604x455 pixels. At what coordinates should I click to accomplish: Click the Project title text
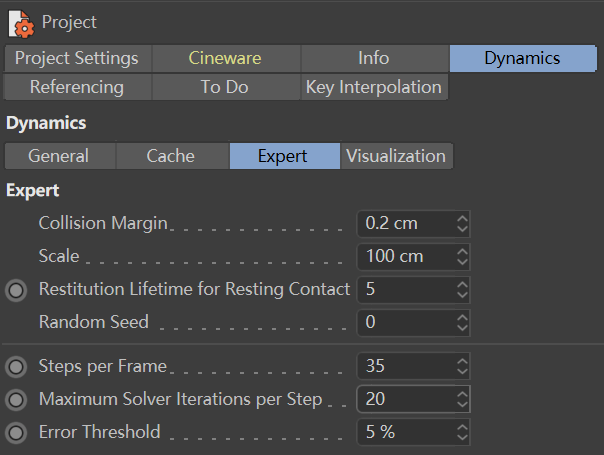pyautogui.click(x=69, y=22)
